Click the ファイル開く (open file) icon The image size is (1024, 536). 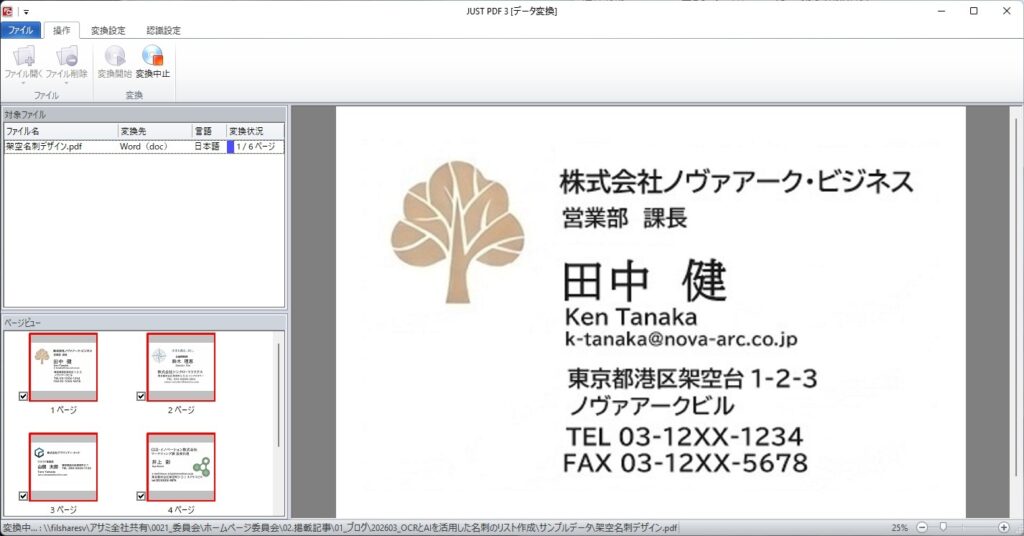[24, 56]
